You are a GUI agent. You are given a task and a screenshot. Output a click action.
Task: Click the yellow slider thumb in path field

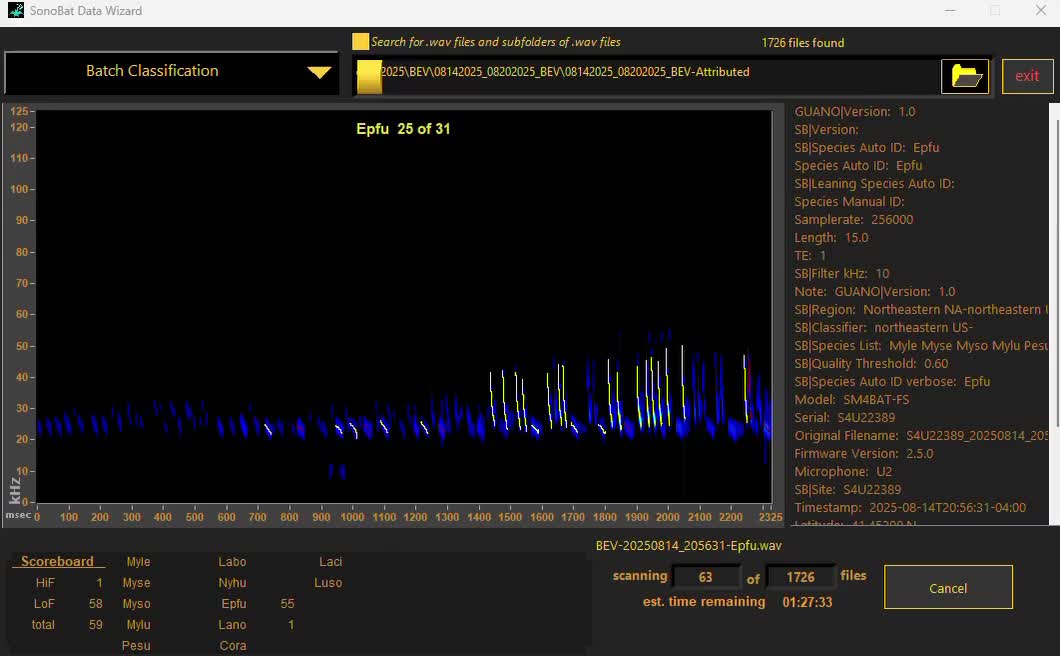(369, 77)
